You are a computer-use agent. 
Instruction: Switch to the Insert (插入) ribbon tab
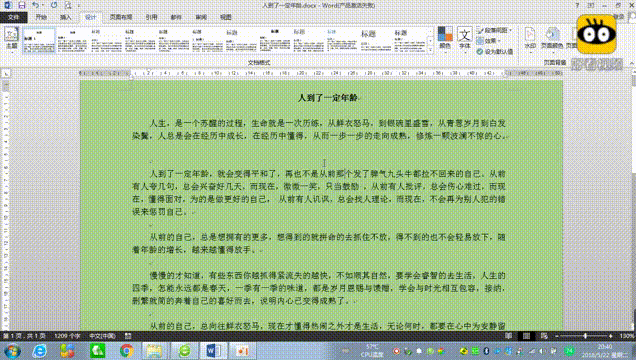point(65,17)
